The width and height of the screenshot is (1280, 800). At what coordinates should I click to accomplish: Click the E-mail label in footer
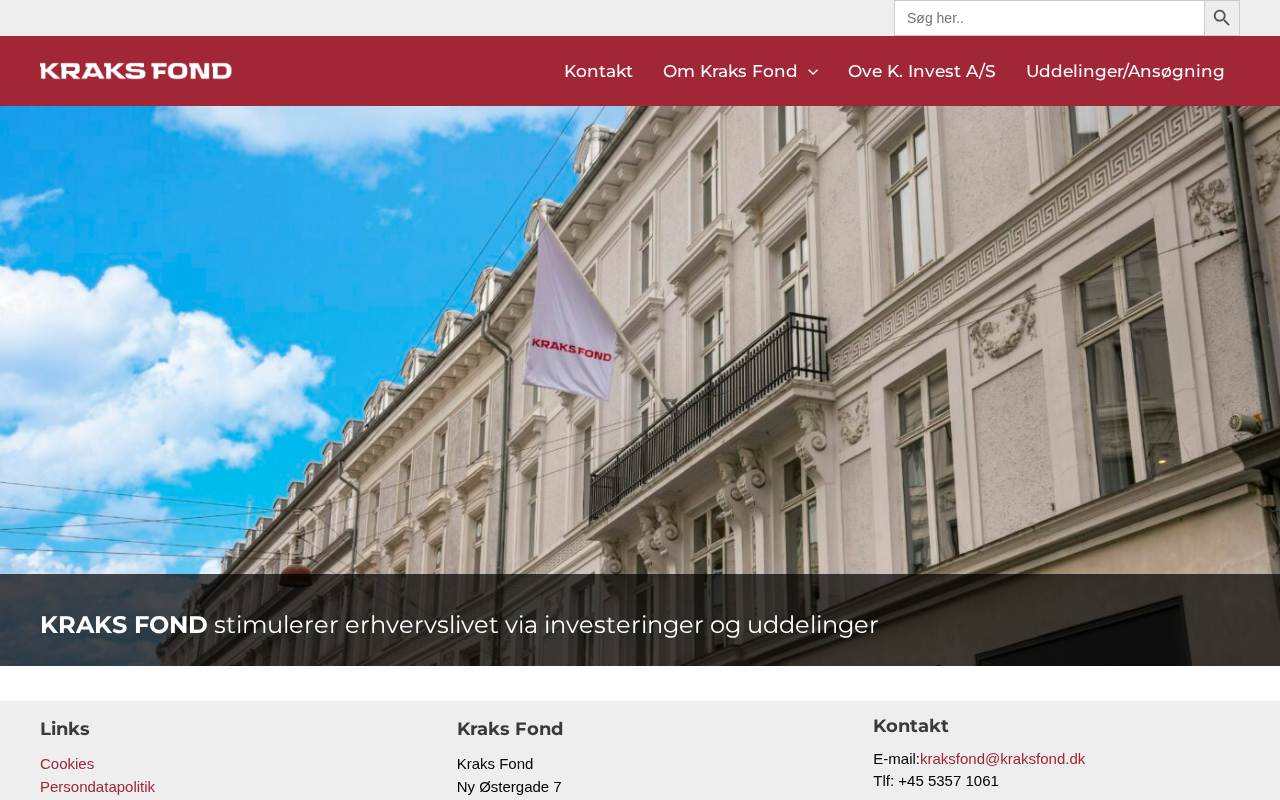(x=896, y=759)
